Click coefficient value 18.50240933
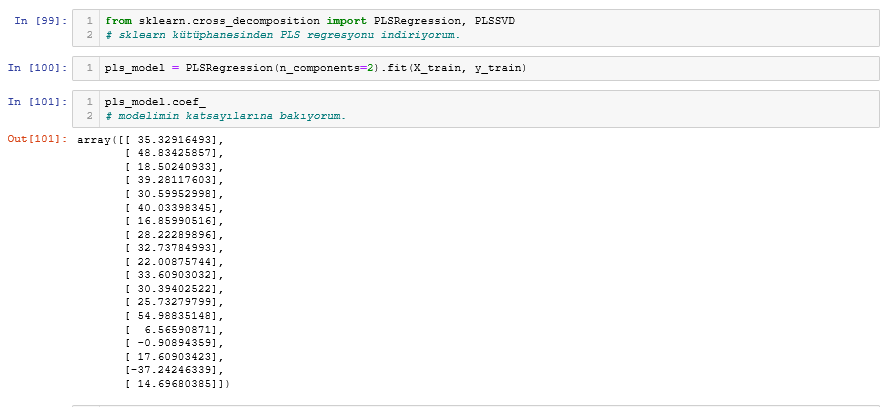This screenshot has height=407, width=887. tap(176, 166)
